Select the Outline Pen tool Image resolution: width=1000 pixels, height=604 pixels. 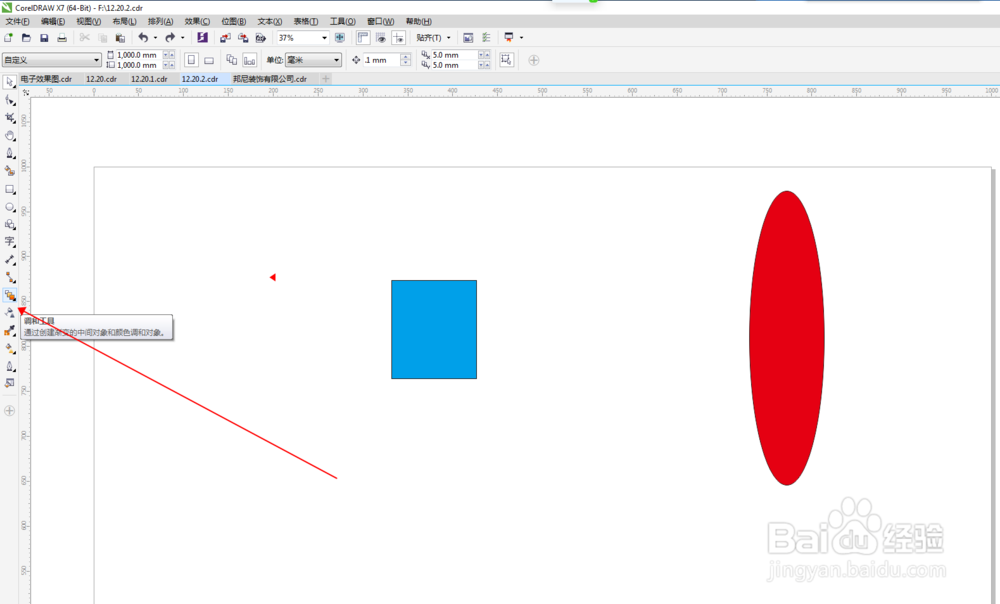10,366
